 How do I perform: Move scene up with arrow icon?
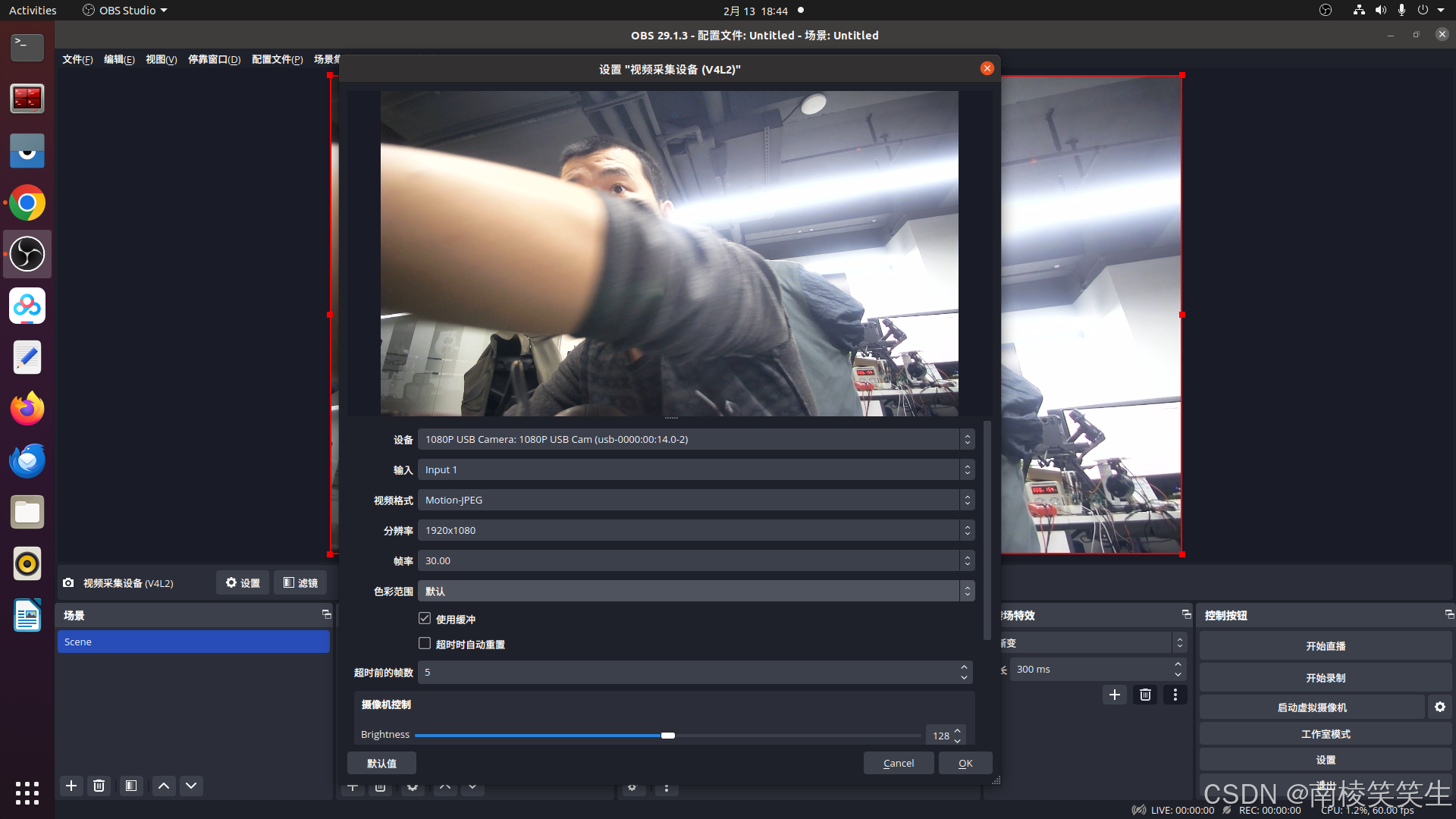(164, 786)
